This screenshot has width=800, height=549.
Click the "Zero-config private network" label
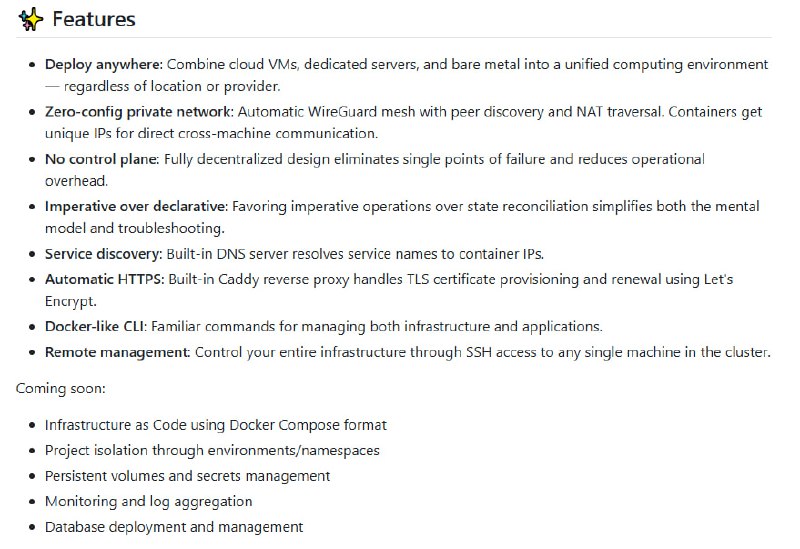(x=139, y=112)
